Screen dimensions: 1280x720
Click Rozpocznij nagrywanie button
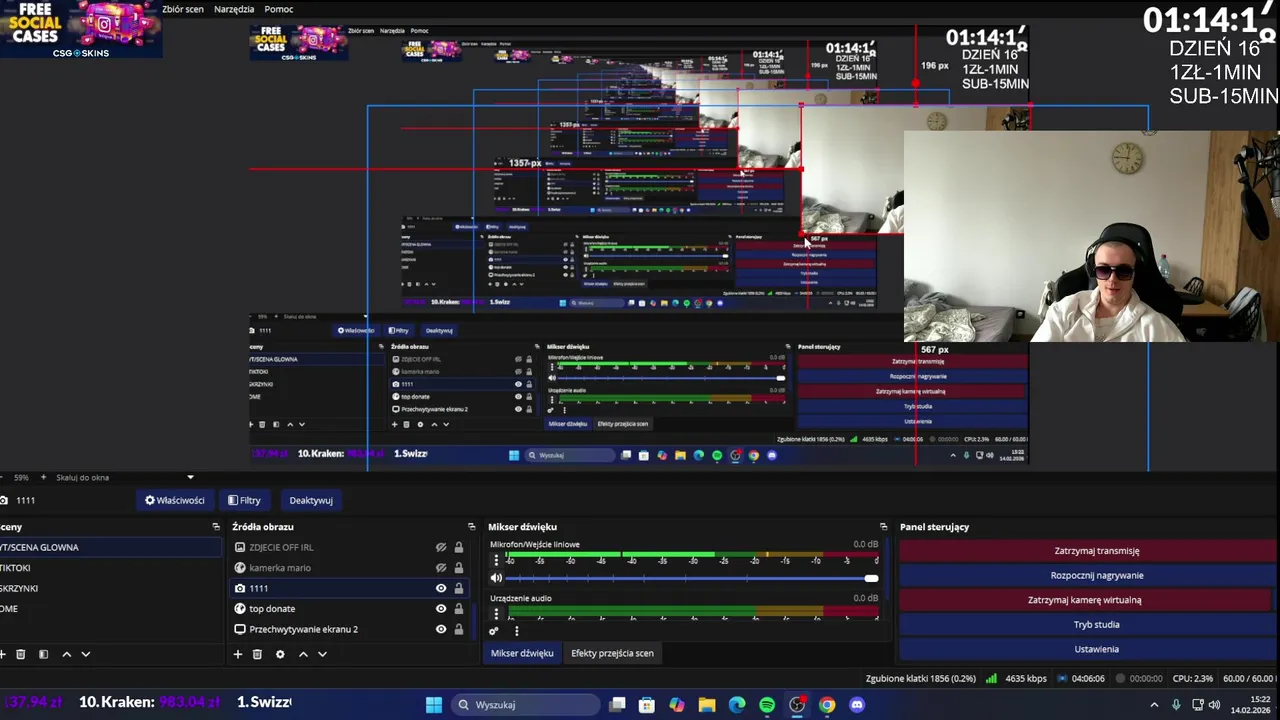click(x=1087, y=575)
